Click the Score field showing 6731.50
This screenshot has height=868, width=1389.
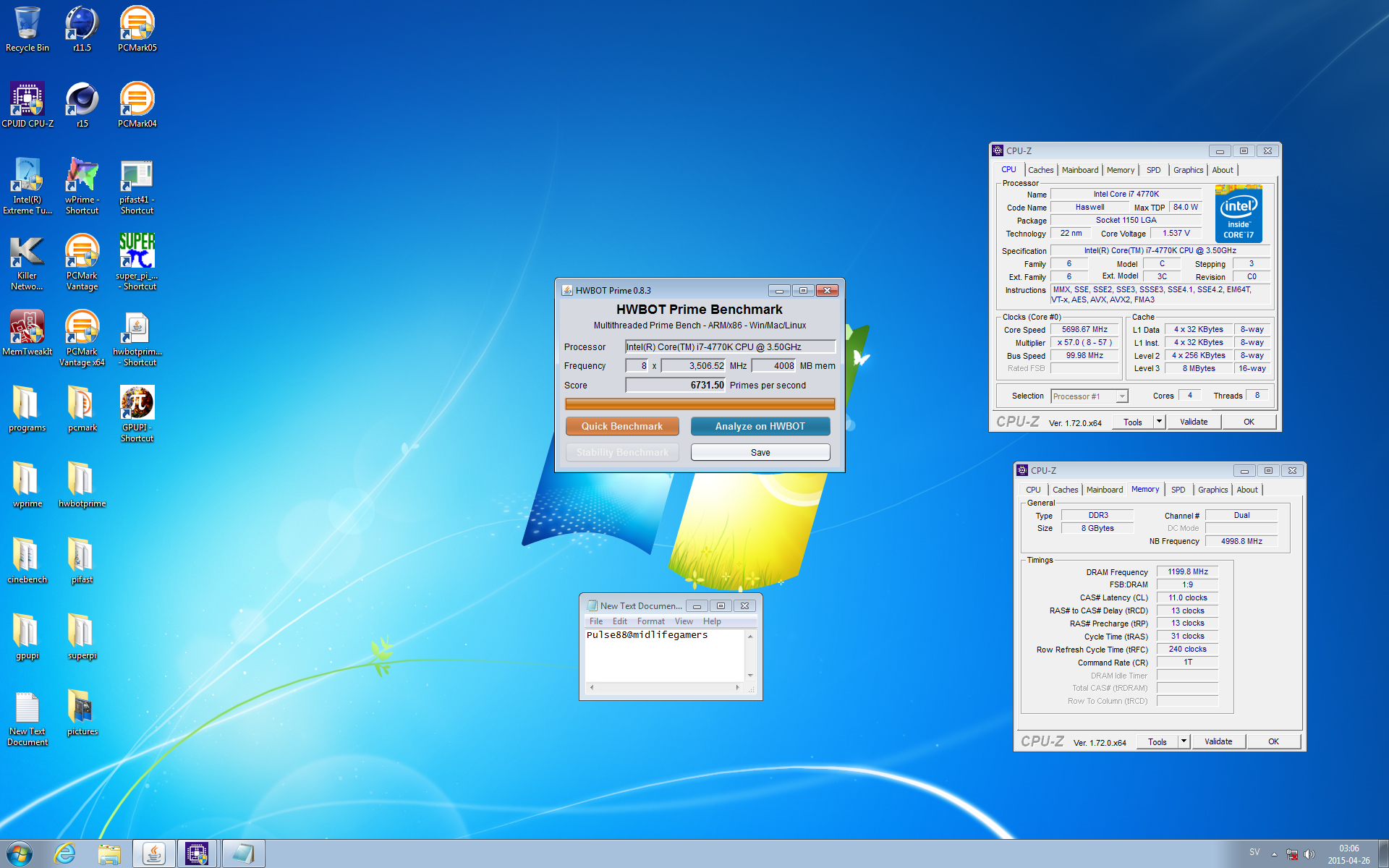tap(675, 386)
